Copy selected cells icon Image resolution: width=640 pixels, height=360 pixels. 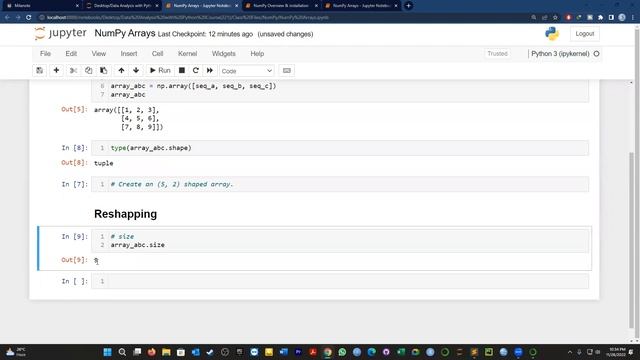pyautogui.click(x=89, y=71)
